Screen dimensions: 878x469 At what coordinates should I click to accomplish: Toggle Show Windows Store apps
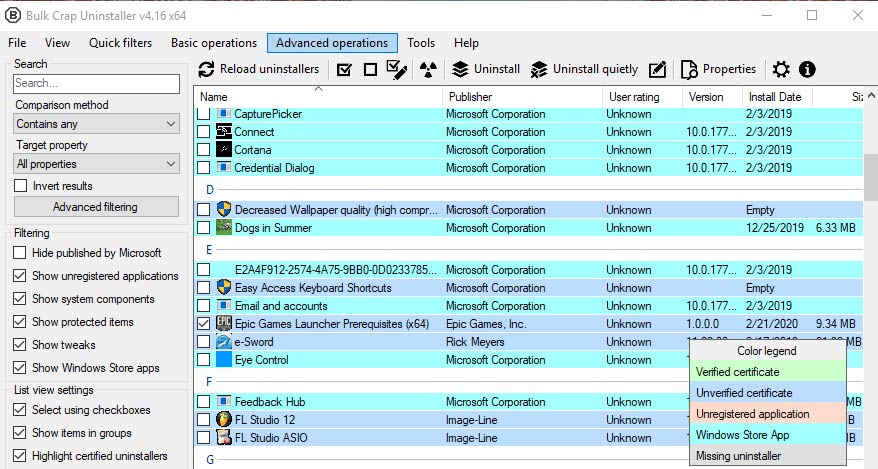pos(20,367)
